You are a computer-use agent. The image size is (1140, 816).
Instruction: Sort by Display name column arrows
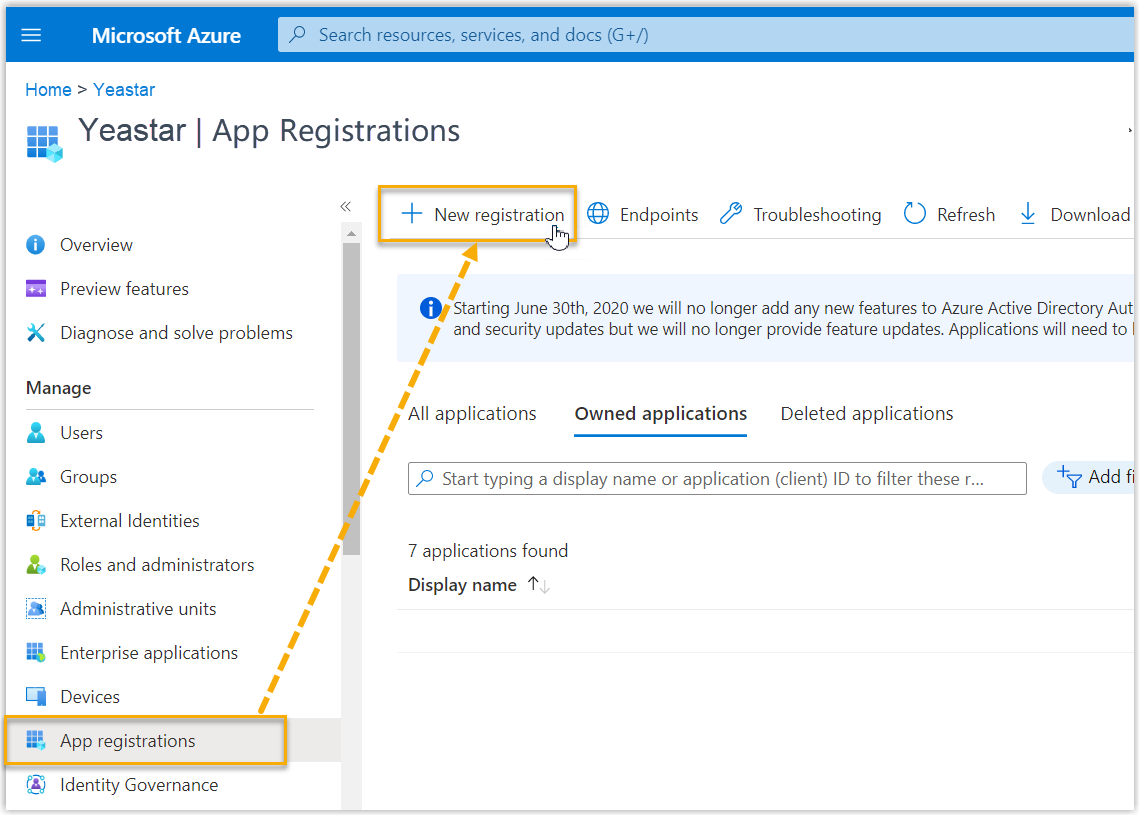538,585
